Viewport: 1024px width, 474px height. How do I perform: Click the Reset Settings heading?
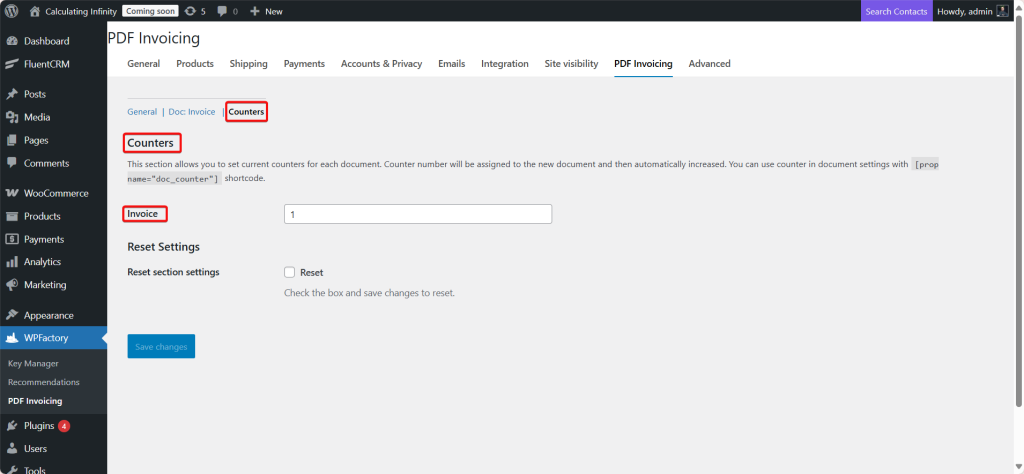[x=163, y=247]
